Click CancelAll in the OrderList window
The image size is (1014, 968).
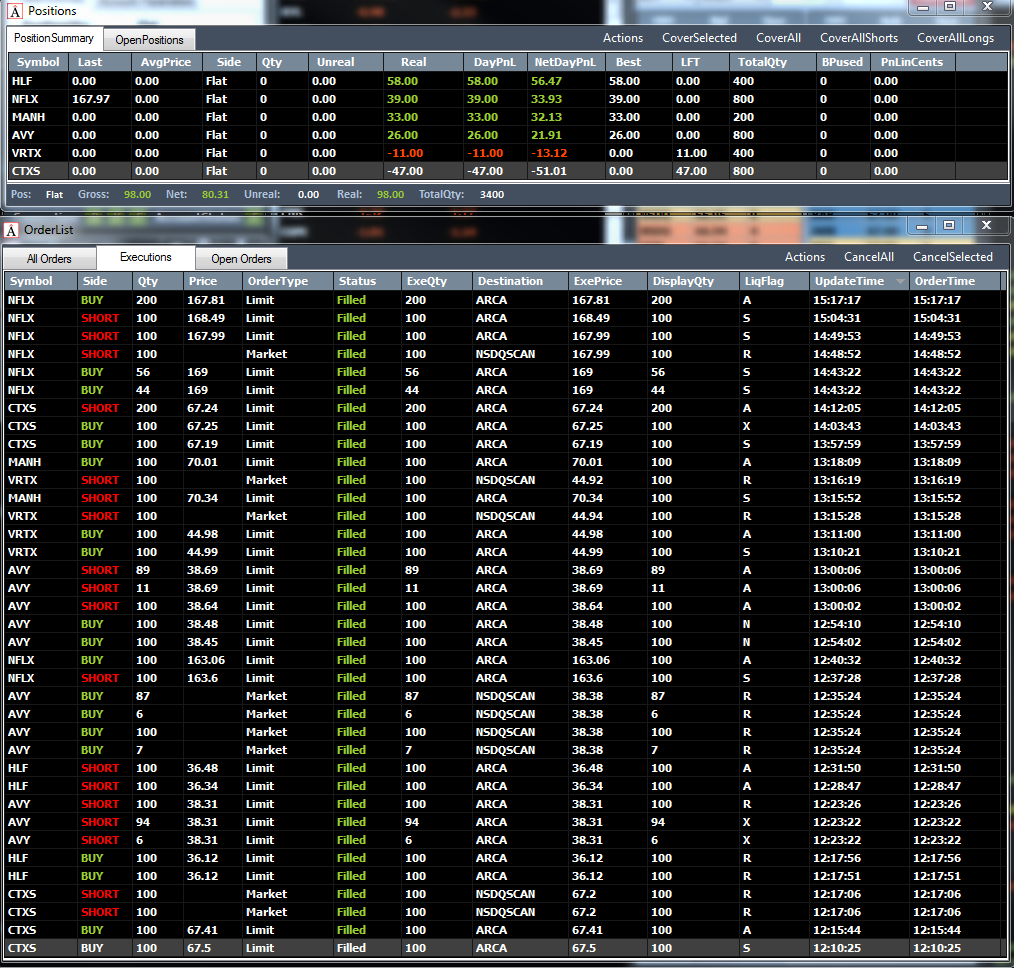(868, 257)
